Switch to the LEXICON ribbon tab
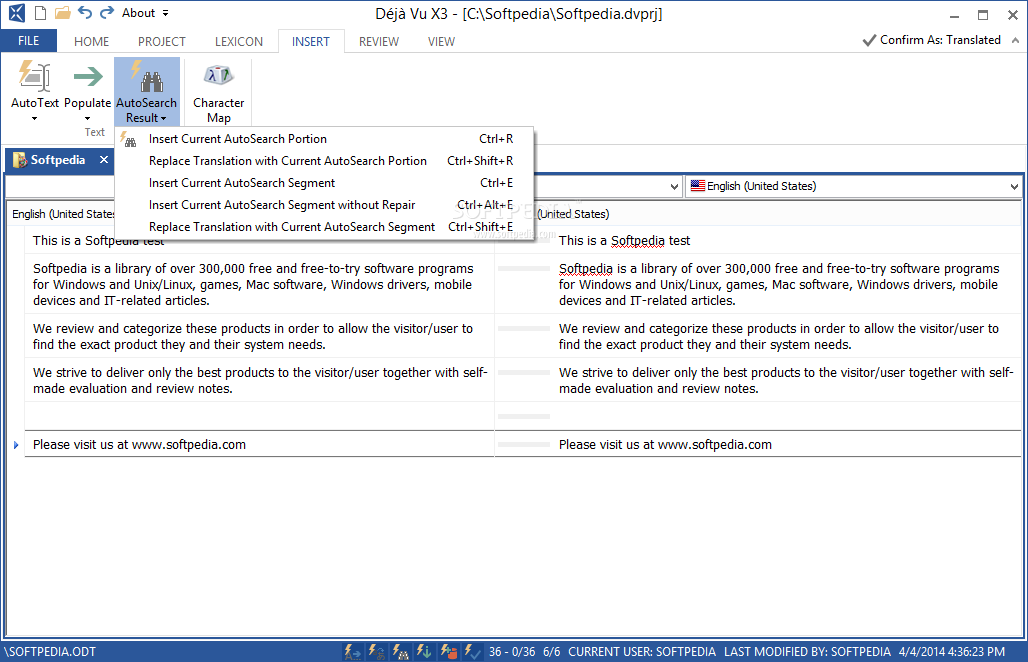Screen dimensions: 1028x662 (239, 42)
